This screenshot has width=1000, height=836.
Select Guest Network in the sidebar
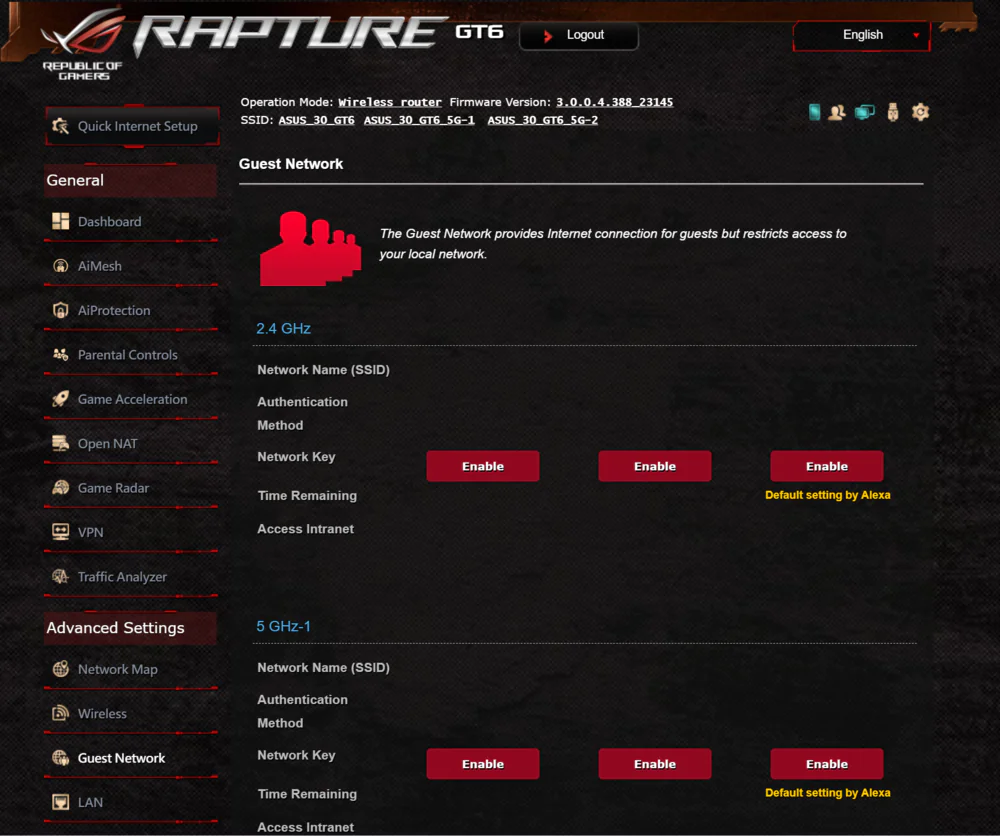[131, 758]
